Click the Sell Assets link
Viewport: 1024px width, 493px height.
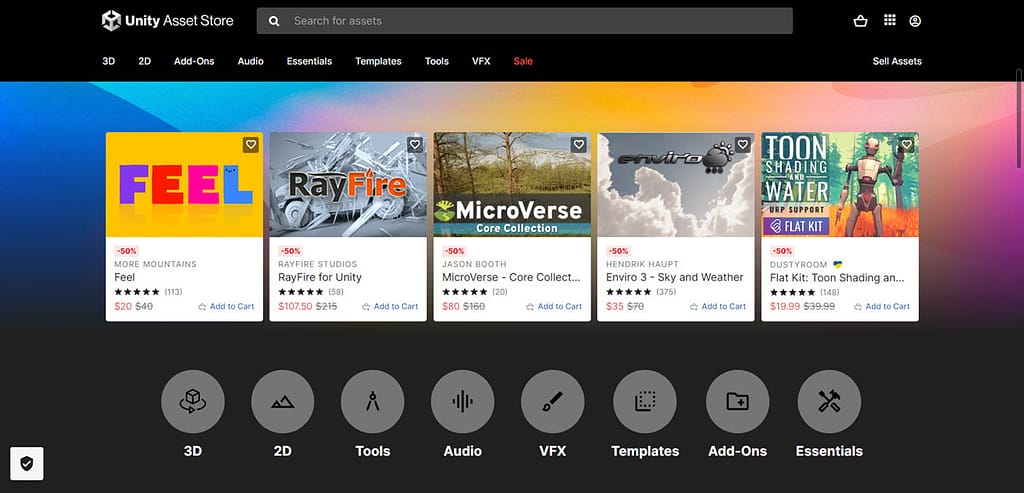[x=897, y=61]
